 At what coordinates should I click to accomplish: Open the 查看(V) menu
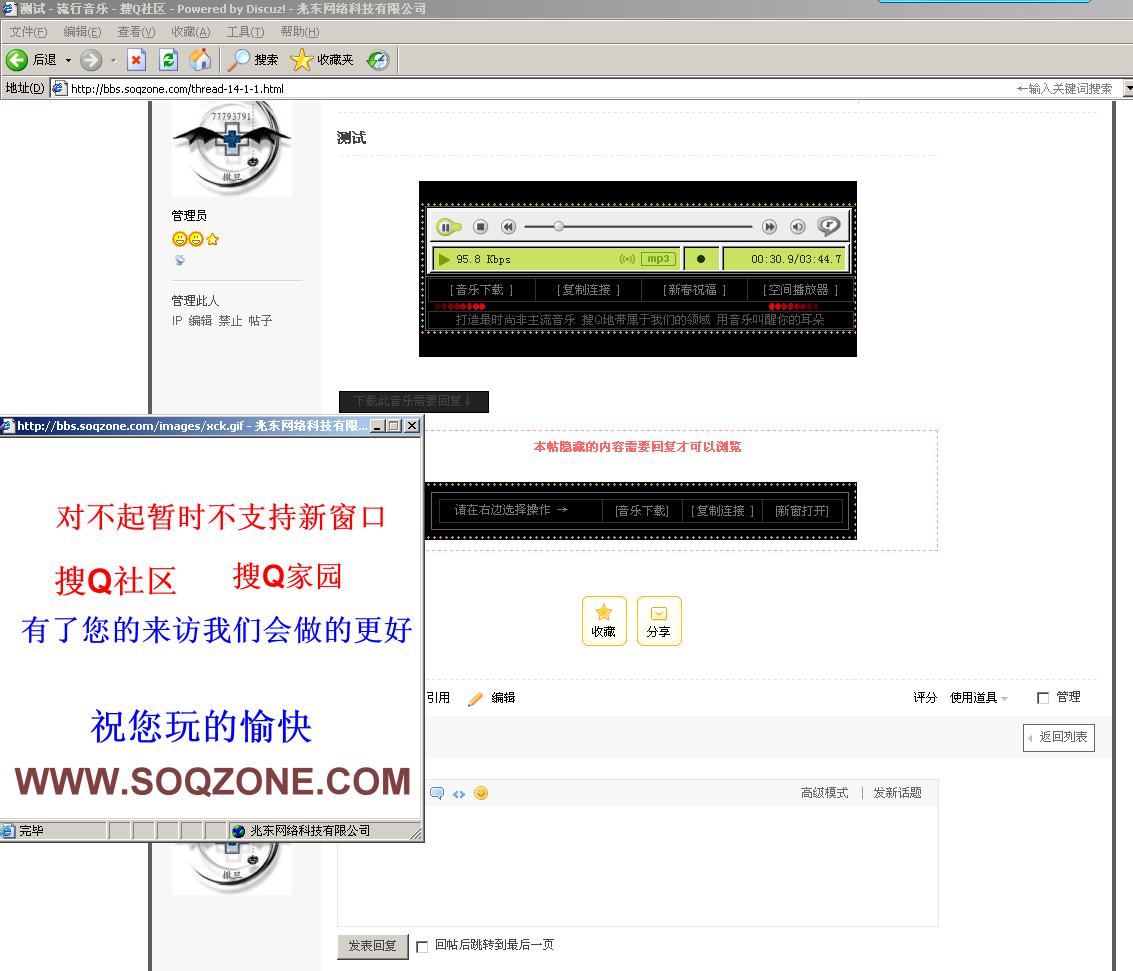(x=137, y=32)
